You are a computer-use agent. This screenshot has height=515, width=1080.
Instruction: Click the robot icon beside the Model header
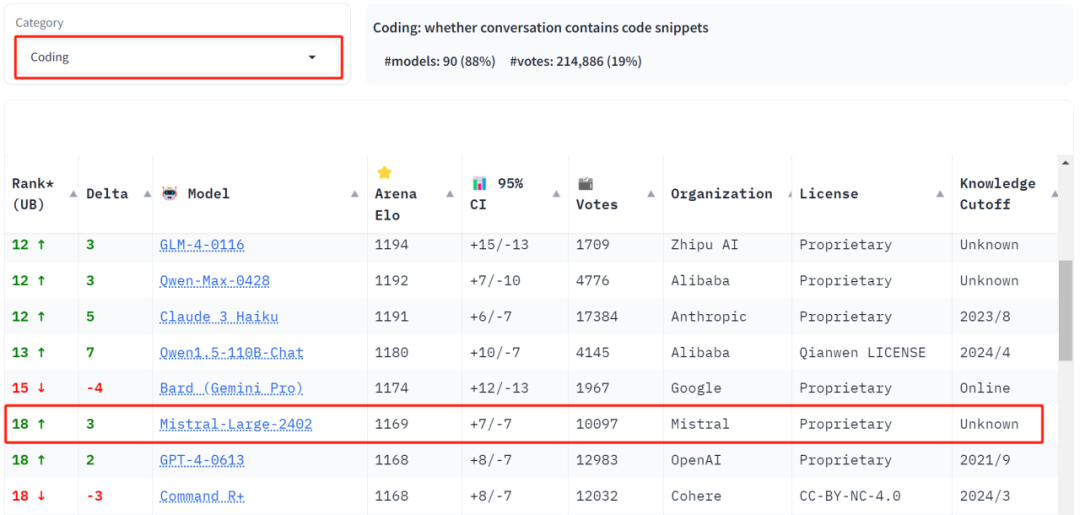pos(169,194)
